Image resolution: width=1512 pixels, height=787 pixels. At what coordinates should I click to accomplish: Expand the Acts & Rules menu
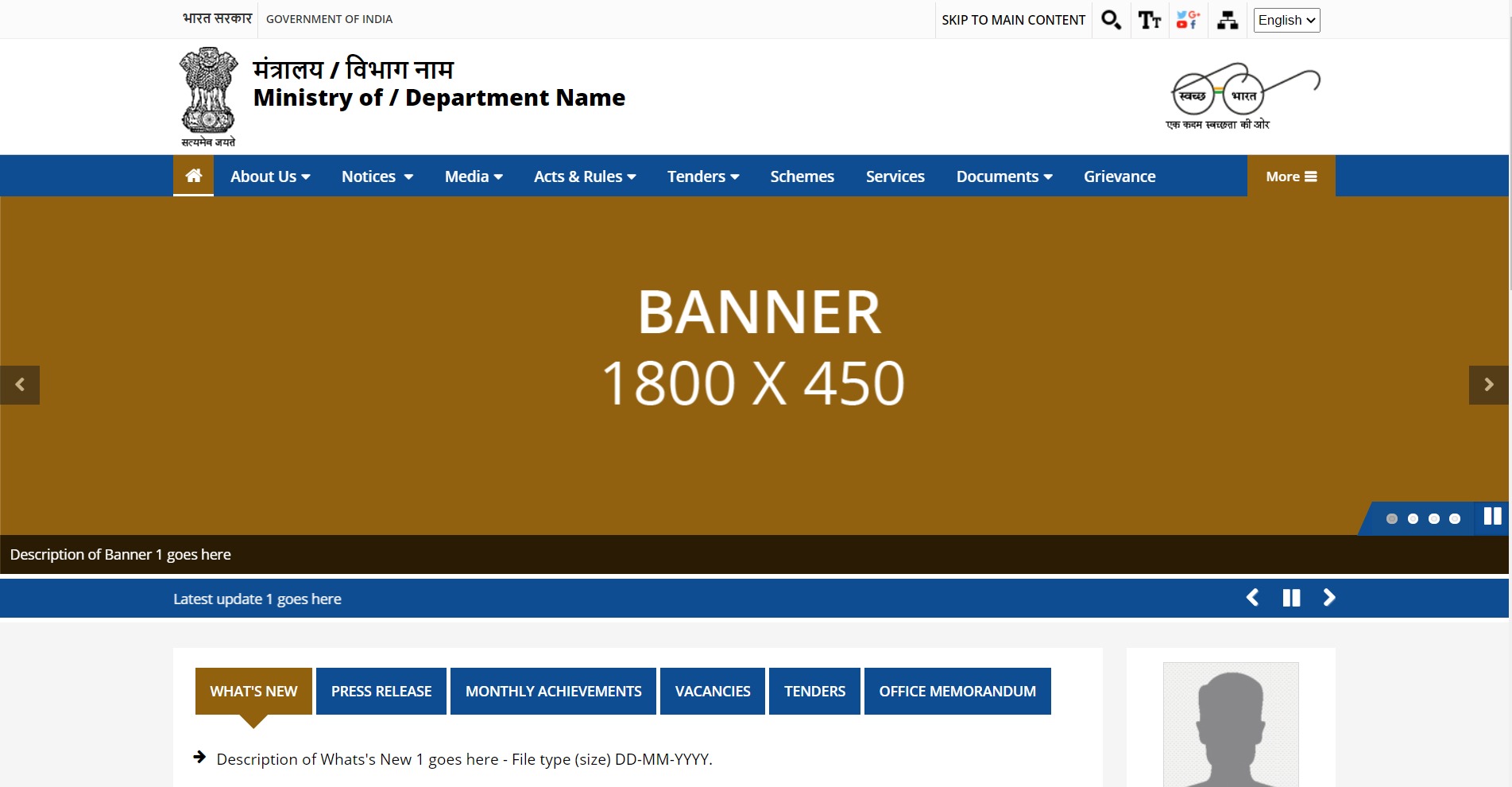(x=585, y=176)
